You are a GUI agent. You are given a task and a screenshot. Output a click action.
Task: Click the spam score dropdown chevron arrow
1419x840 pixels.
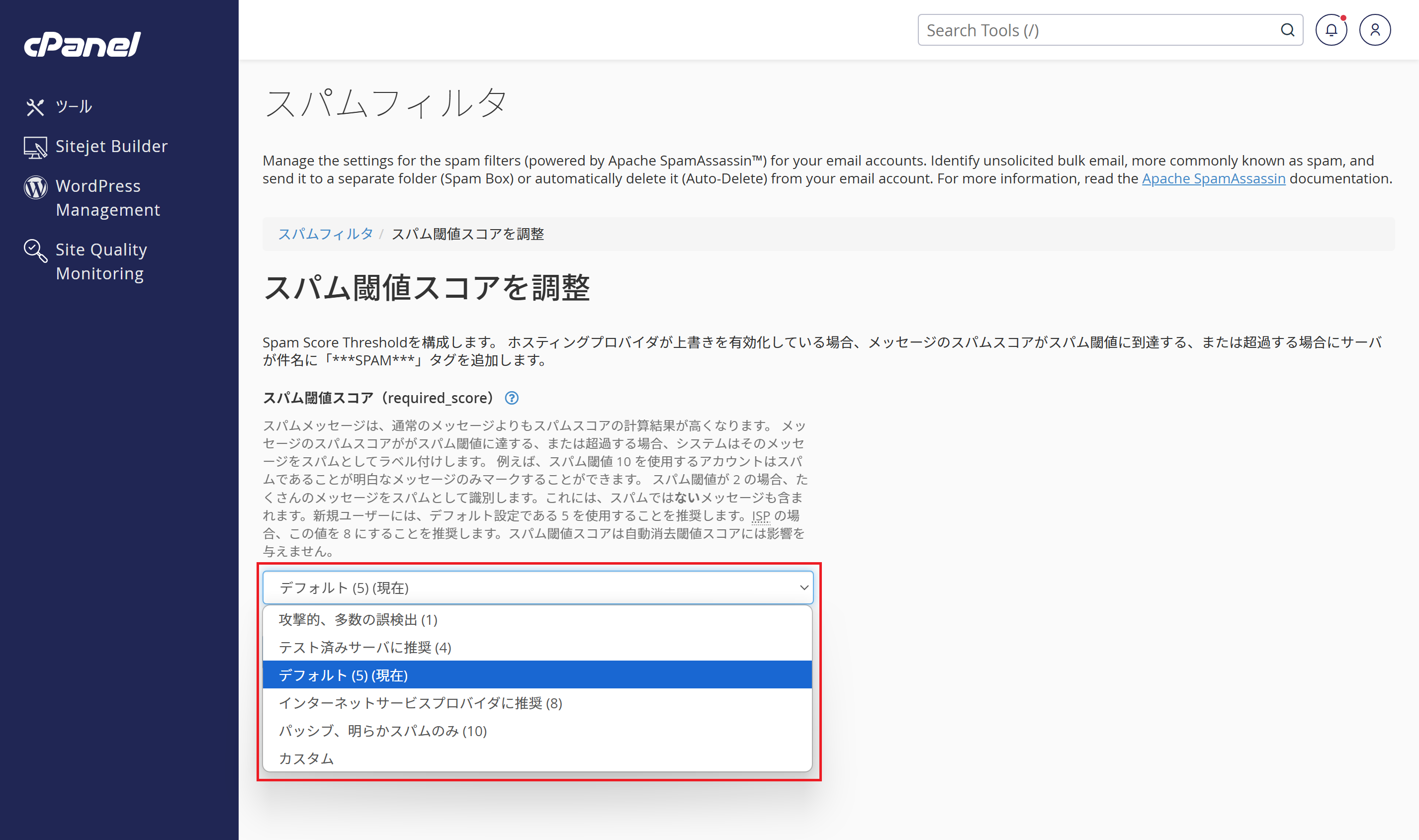tap(803, 588)
